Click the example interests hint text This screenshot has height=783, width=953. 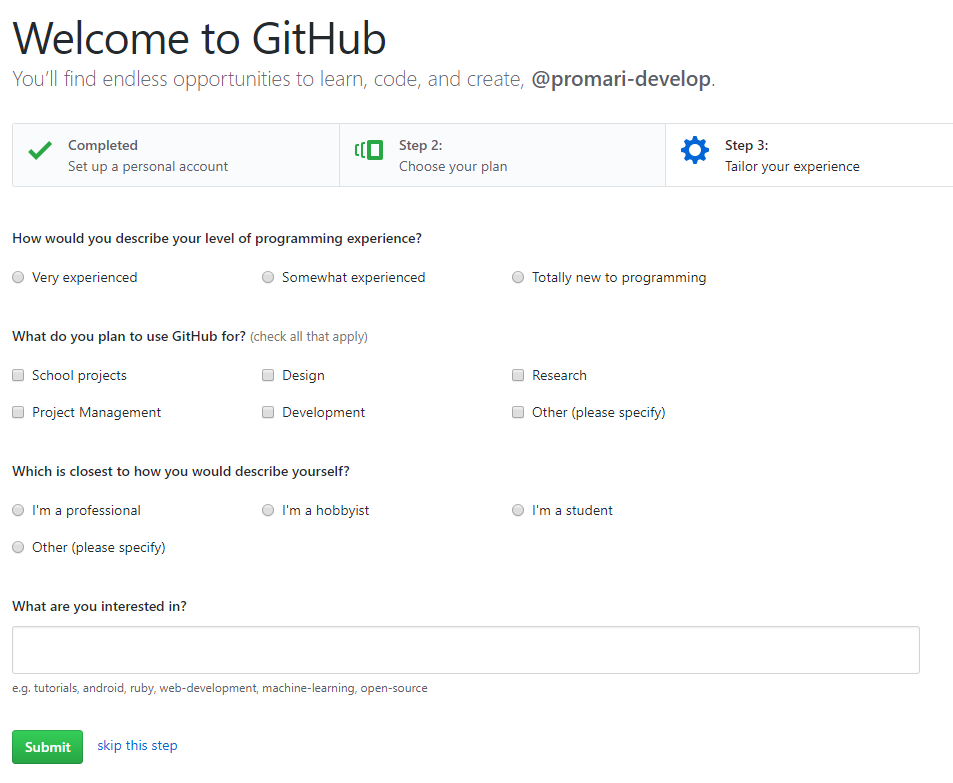(x=220, y=688)
